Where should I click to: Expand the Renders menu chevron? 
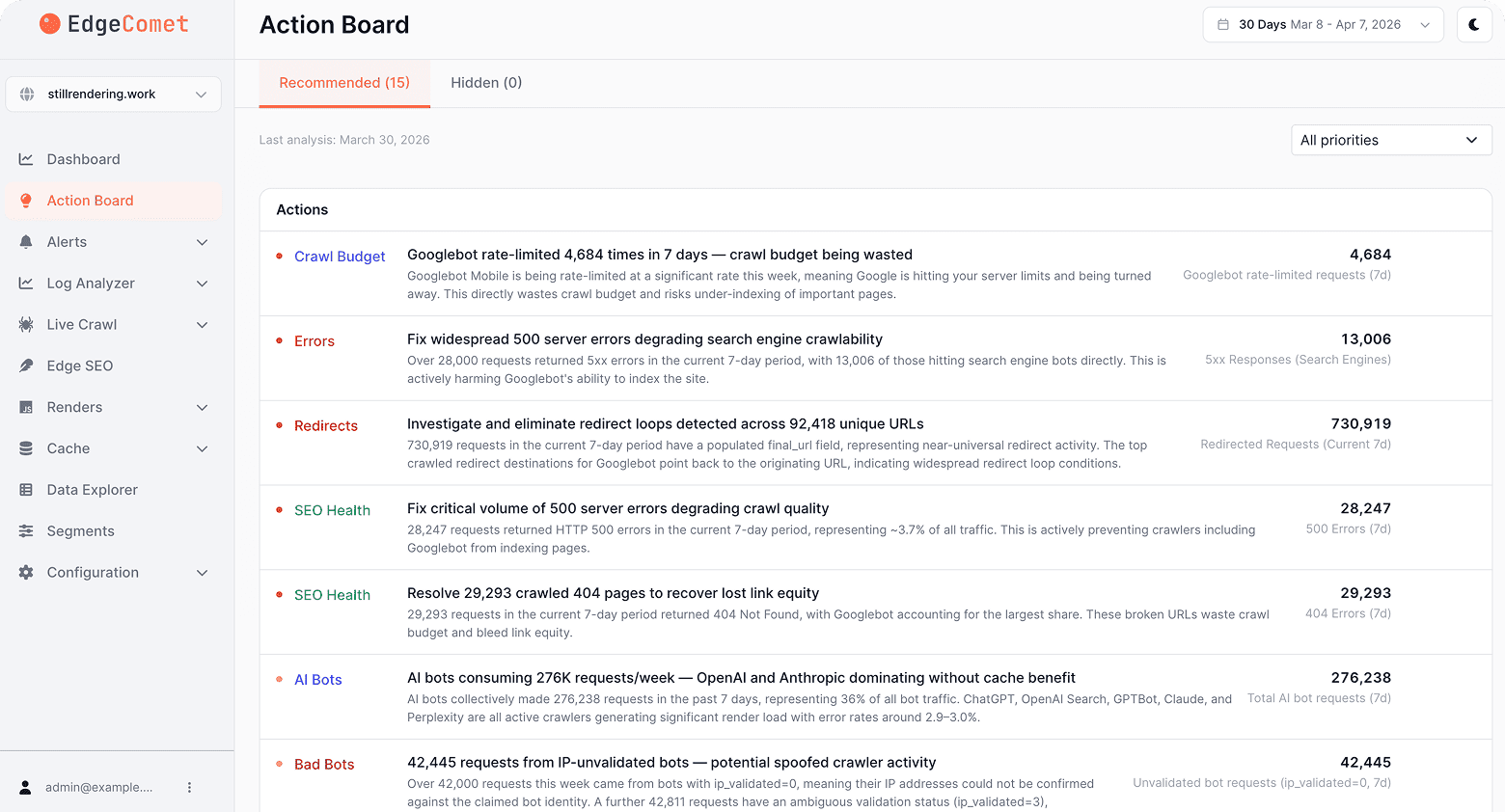[x=203, y=408]
